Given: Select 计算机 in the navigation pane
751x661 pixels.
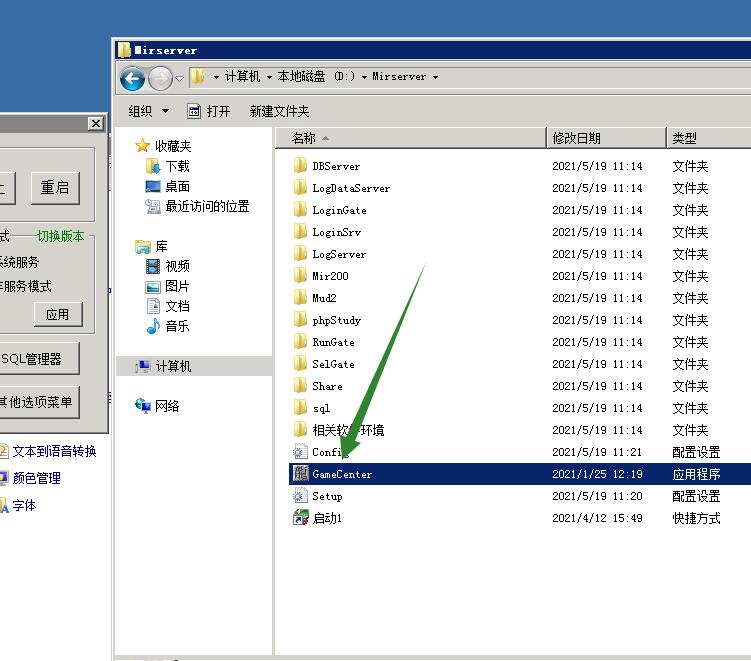Looking at the screenshot, I should coord(172,366).
